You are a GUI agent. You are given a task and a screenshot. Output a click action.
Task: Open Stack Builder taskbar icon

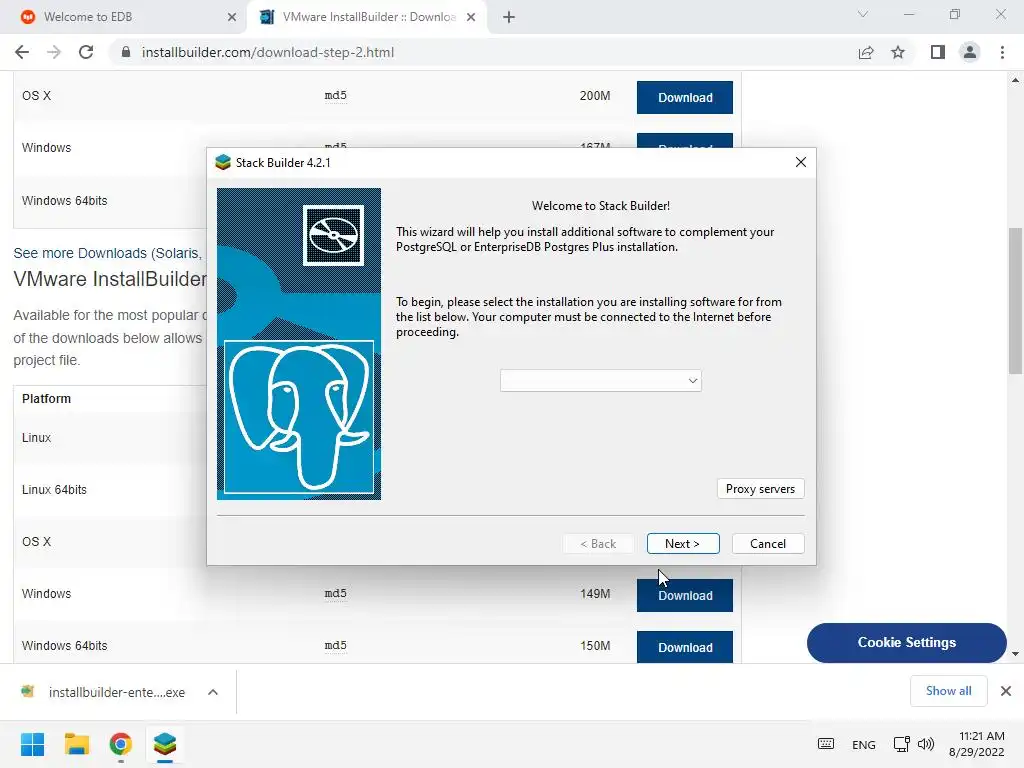165,744
